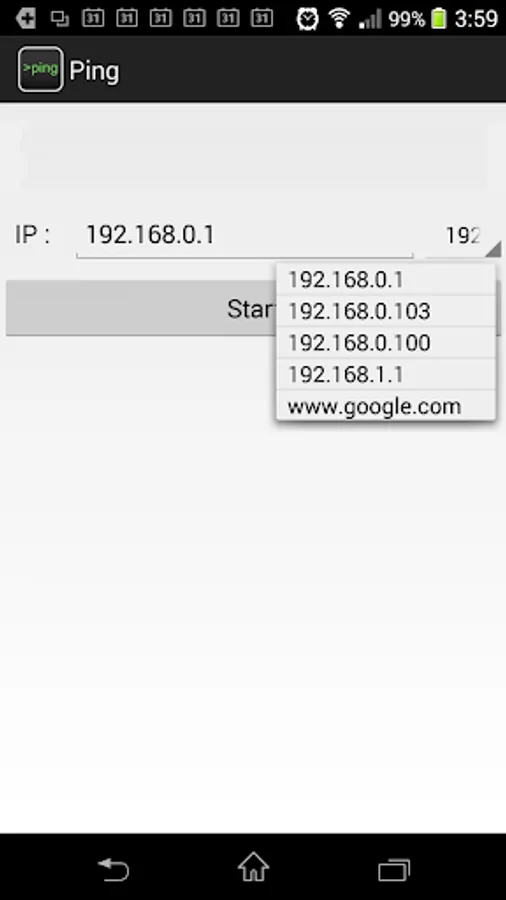Tap the Start button
506x900 pixels.
tap(141, 308)
